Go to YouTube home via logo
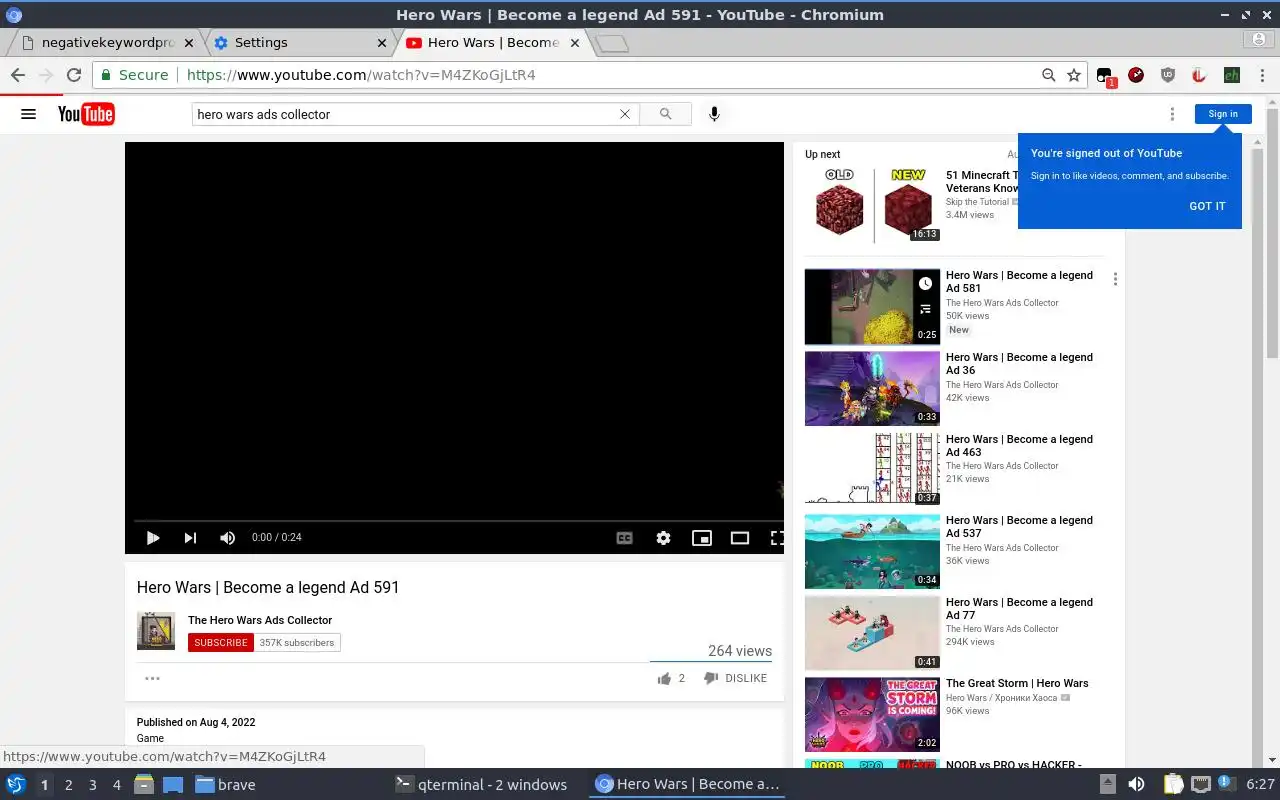The height and width of the screenshot is (800, 1280). [x=86, y=114]
